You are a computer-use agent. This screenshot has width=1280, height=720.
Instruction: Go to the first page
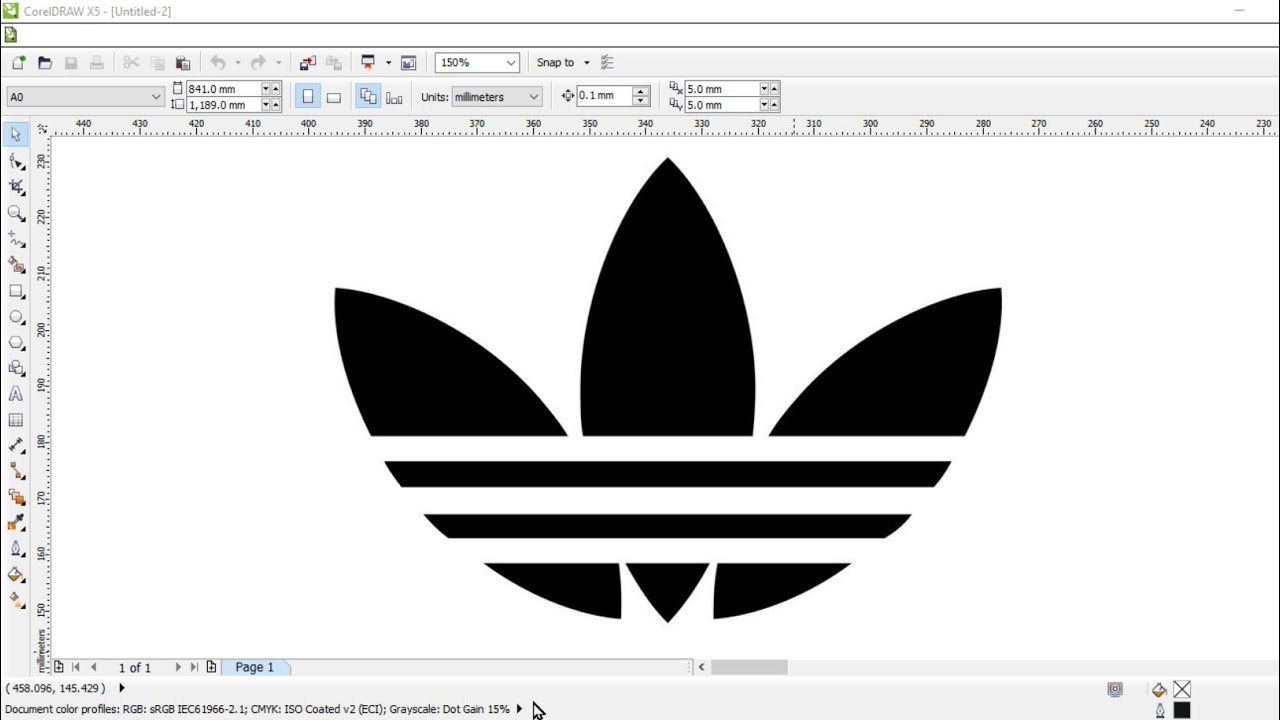(x=76, y=667)
